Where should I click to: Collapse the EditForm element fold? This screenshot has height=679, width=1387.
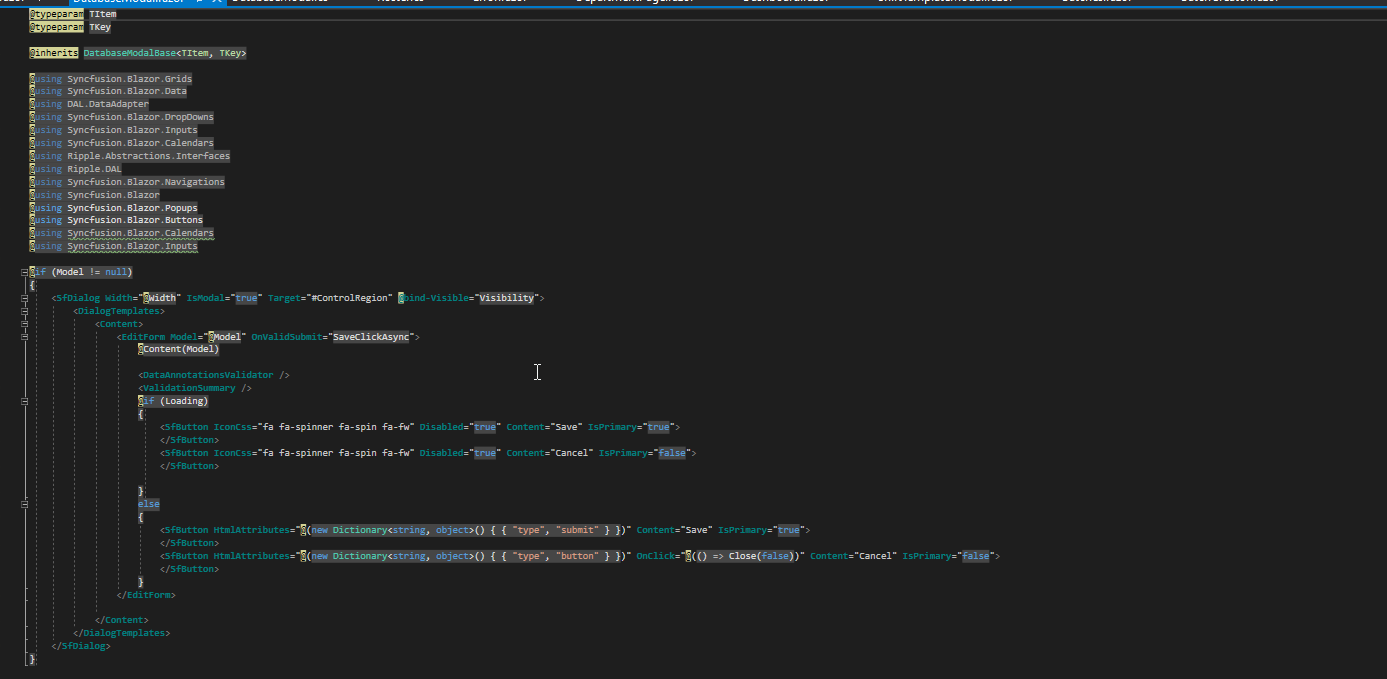24,337
